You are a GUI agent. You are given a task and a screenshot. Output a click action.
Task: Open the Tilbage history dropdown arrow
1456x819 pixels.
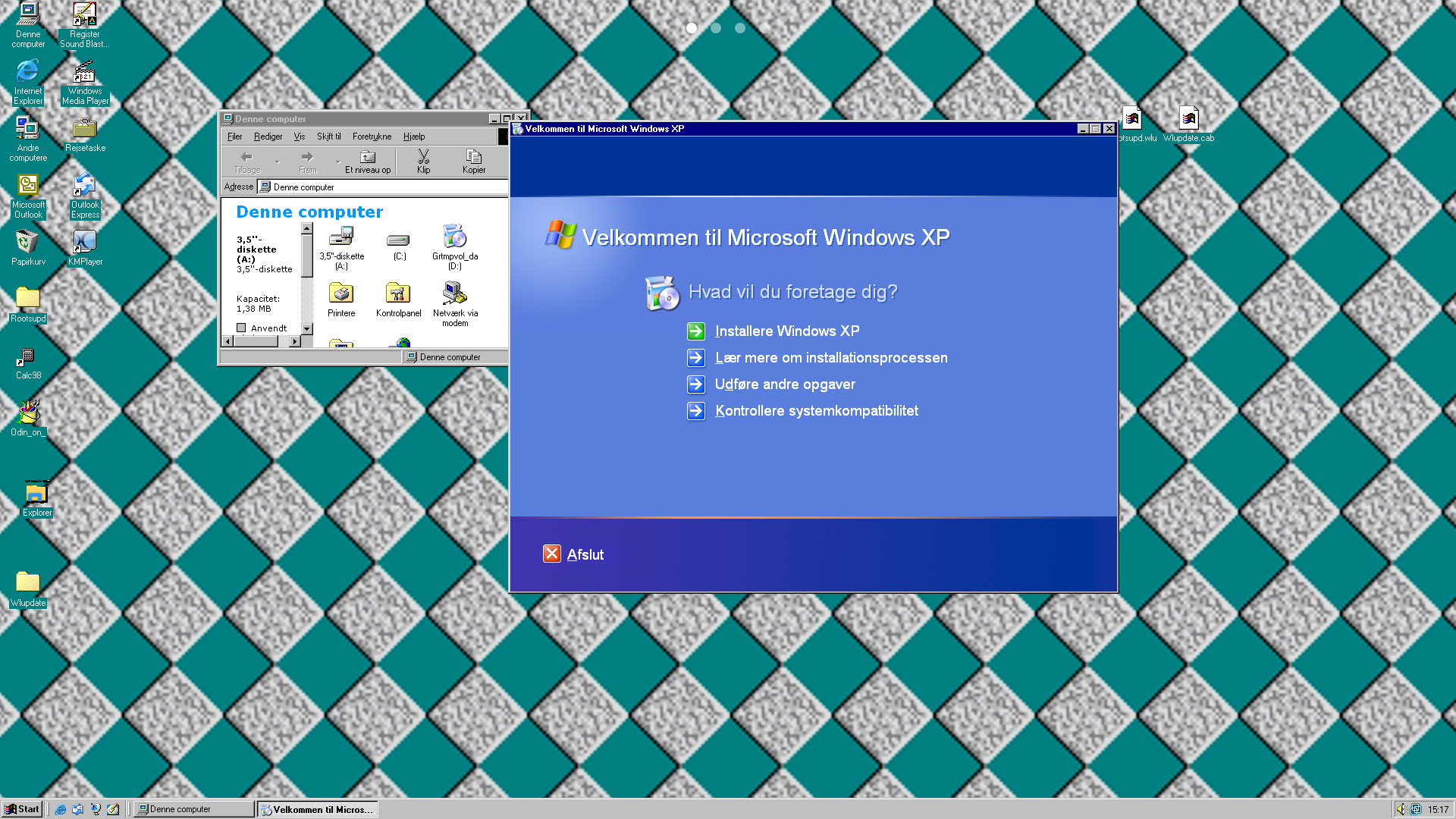278,162
